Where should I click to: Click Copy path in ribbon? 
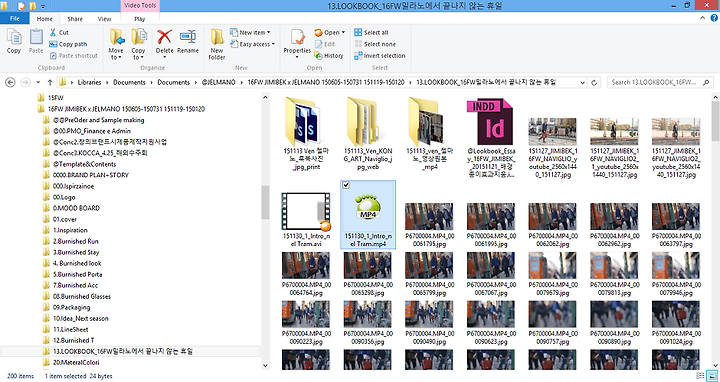(68, 44)
